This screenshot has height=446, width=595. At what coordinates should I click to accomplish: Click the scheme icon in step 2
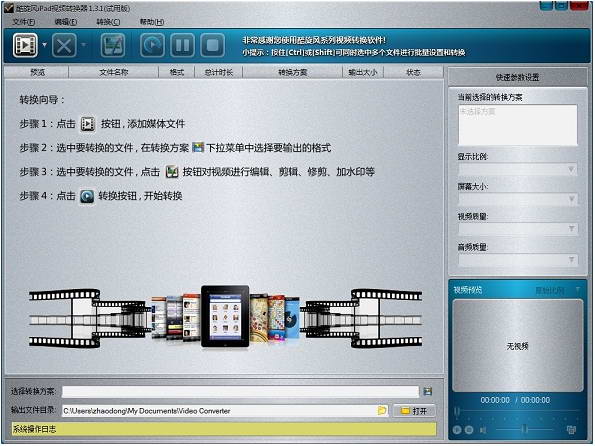coord(198,147)
